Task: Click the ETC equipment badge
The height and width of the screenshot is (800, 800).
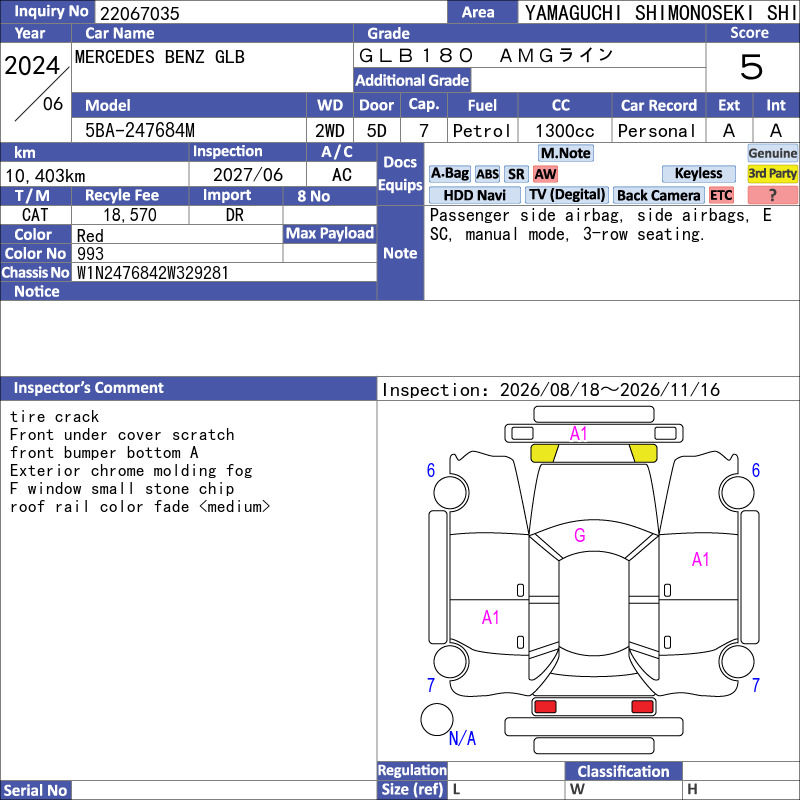Action: coord(721,195)
